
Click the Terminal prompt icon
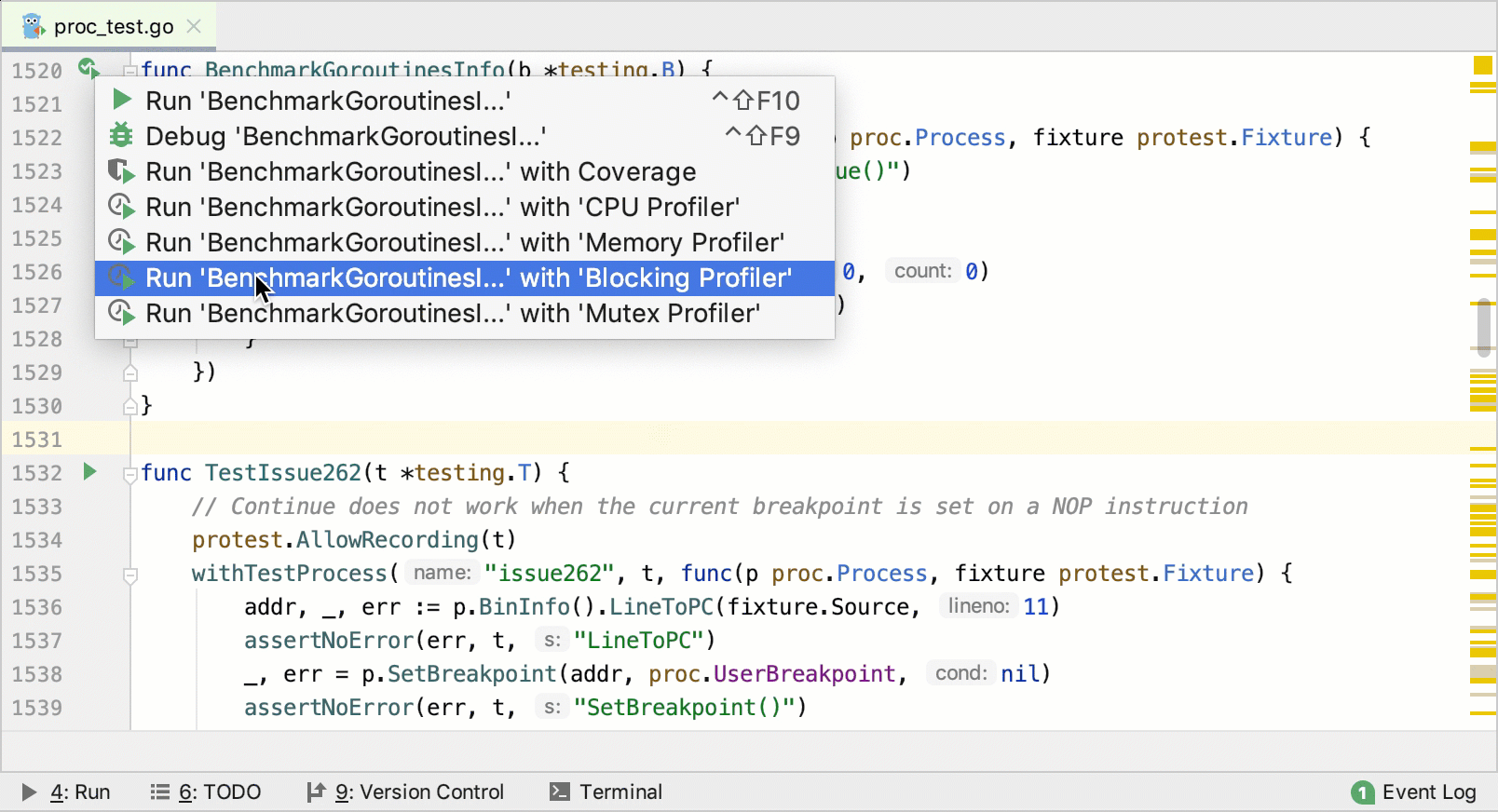pyautogui.click(x=559, y=792)
